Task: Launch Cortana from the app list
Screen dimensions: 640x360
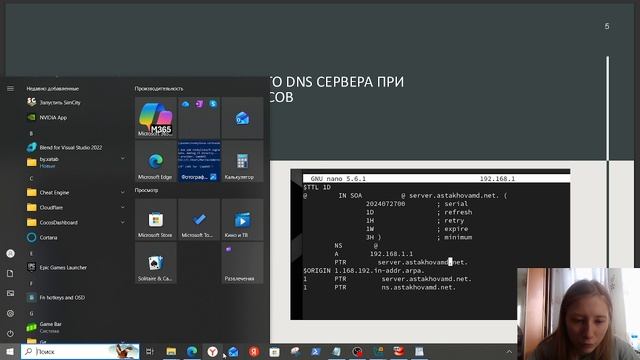Action: (48, 238)
